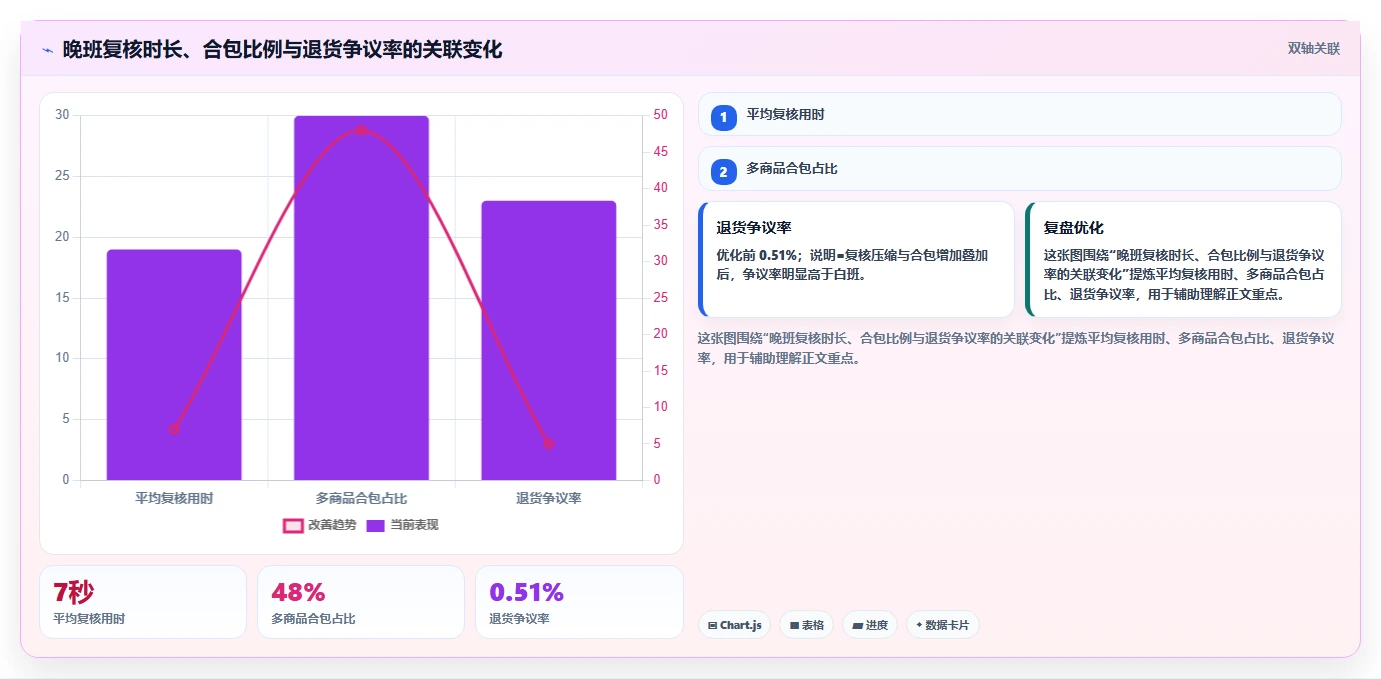Open the 退货争议率 info card
The height and width of the screenshot is (679, 1381).
point(856,259)
